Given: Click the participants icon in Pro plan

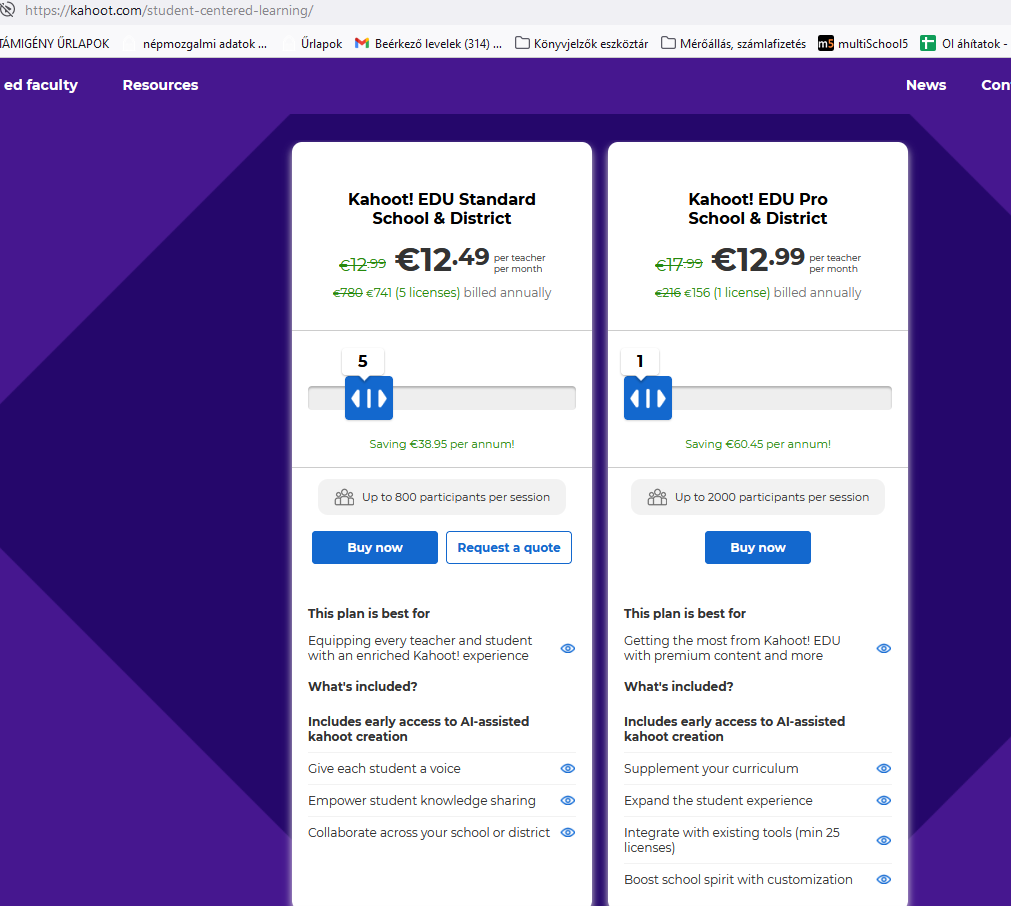Looking at the screenshot, I should tap(657, 497).
